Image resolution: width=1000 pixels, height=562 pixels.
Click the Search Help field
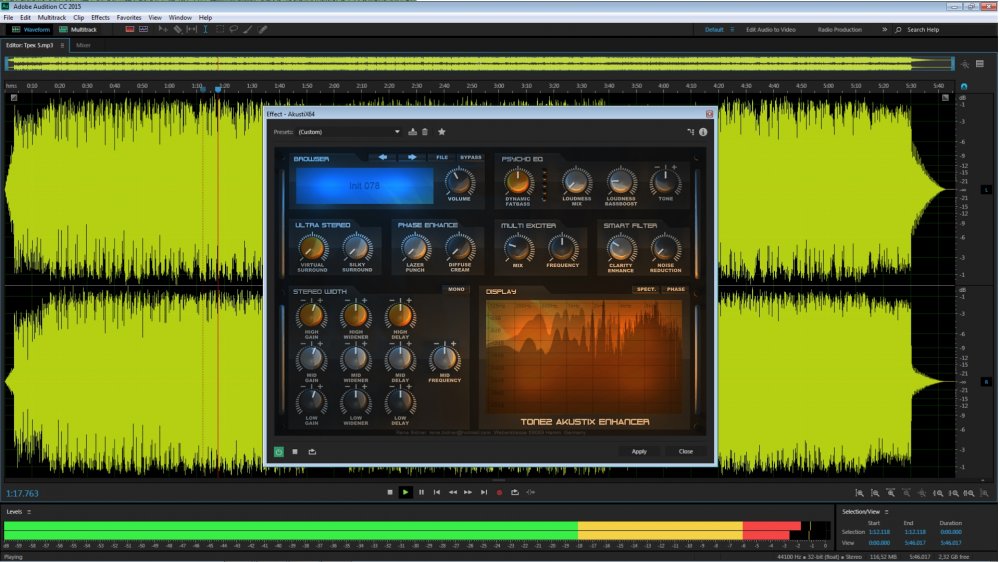923,29
